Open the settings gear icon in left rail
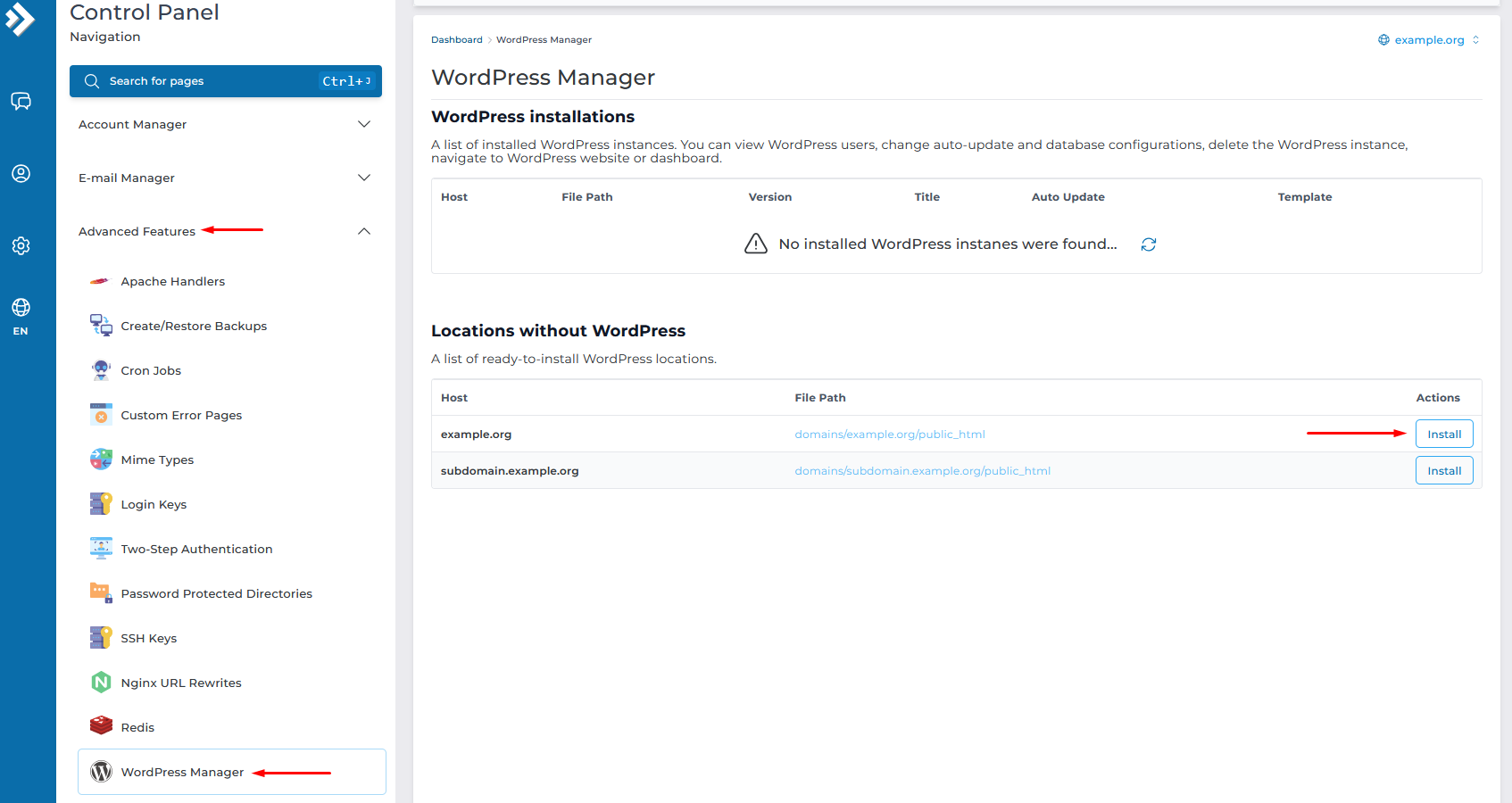This screenshot has height=803, width=1512. click(x=21, y=245)
